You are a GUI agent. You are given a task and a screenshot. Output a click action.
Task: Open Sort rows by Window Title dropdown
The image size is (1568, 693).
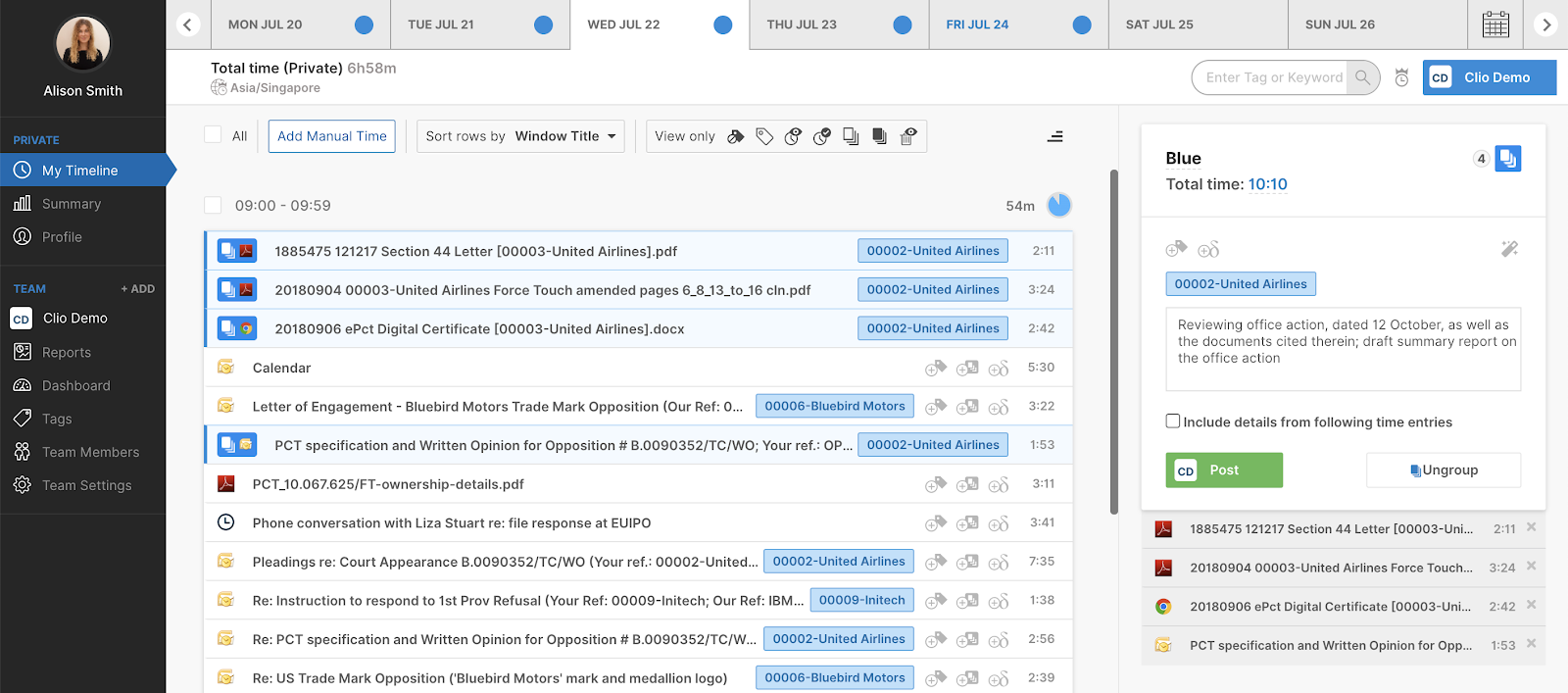tap(520, 136)
